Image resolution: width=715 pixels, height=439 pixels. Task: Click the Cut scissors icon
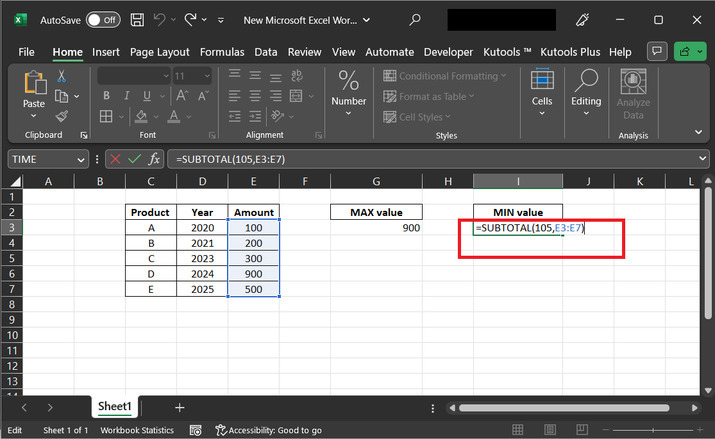pyautogui.click(x=62, y=76)
